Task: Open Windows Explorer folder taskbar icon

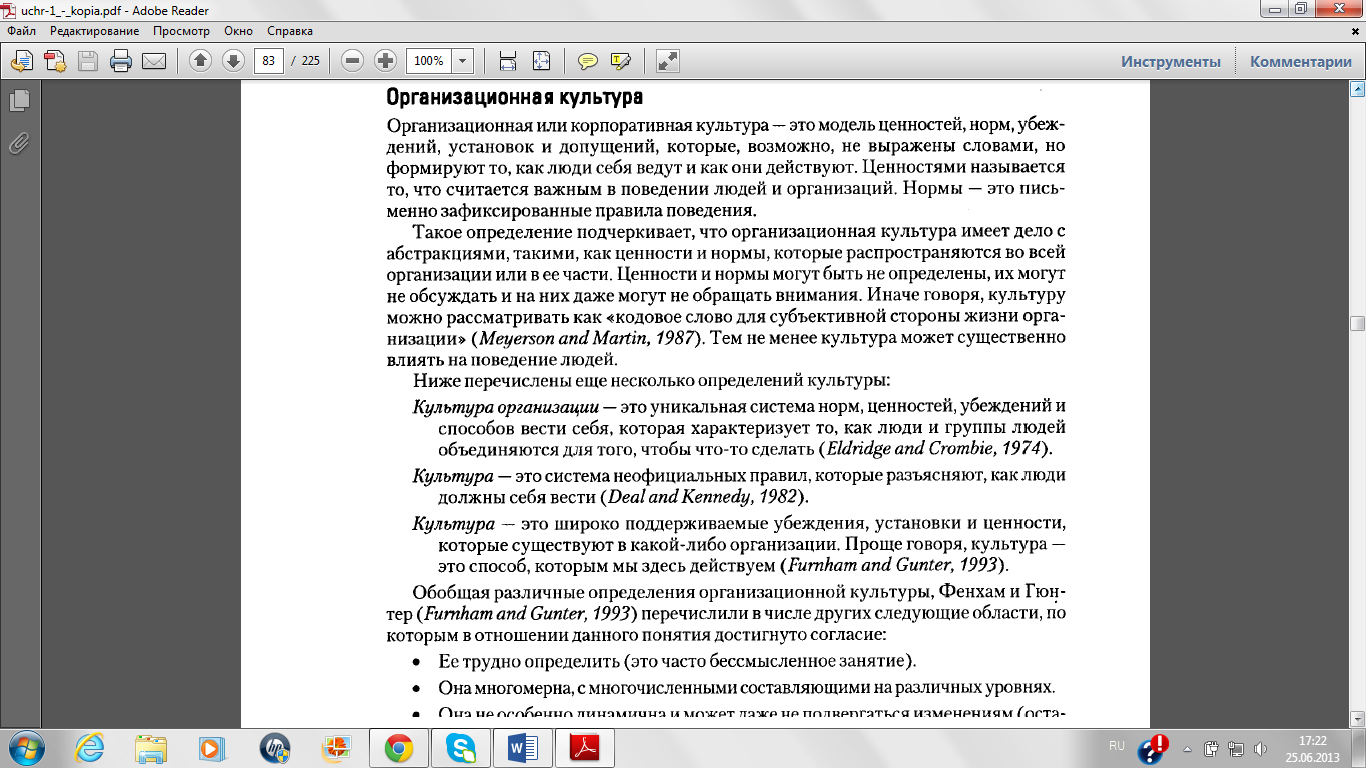Action: 152,748
